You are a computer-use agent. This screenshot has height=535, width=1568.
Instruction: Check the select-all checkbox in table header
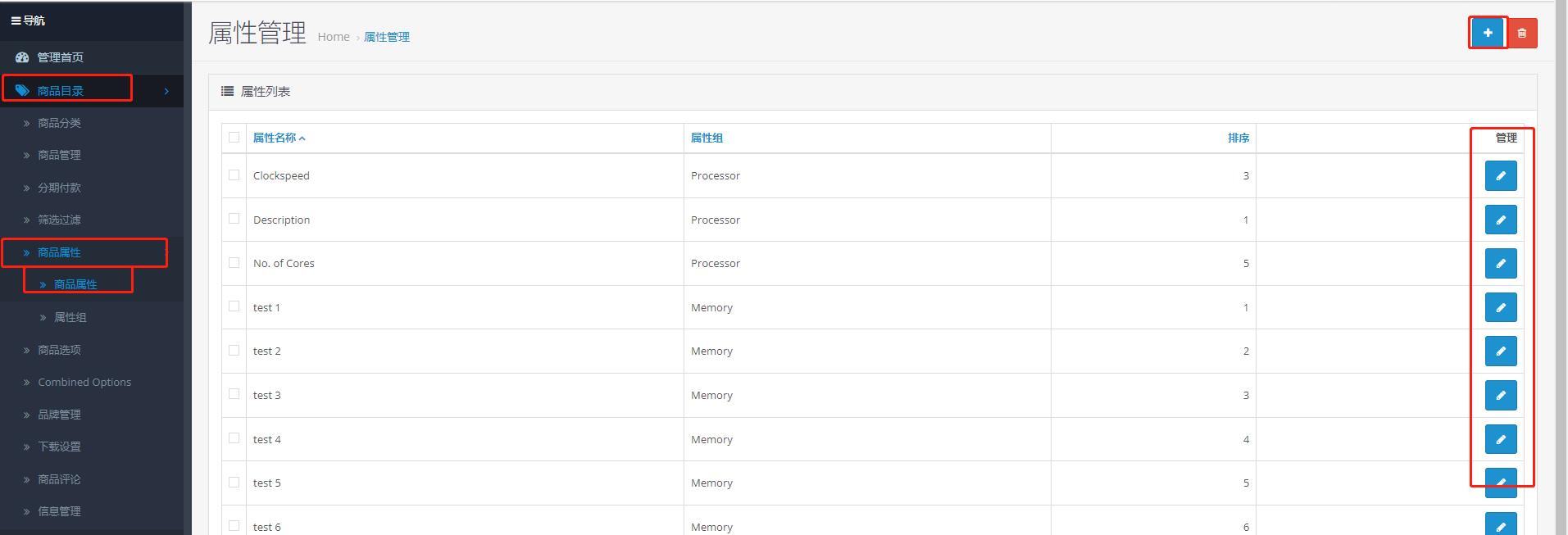click(x=234, y=138)
